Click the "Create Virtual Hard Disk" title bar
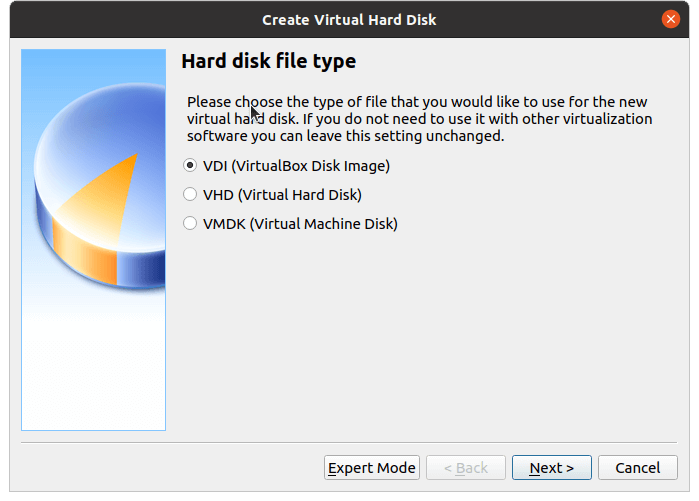Image resolution: width=699 pixels, height=501 pixels. pos(349,19)
